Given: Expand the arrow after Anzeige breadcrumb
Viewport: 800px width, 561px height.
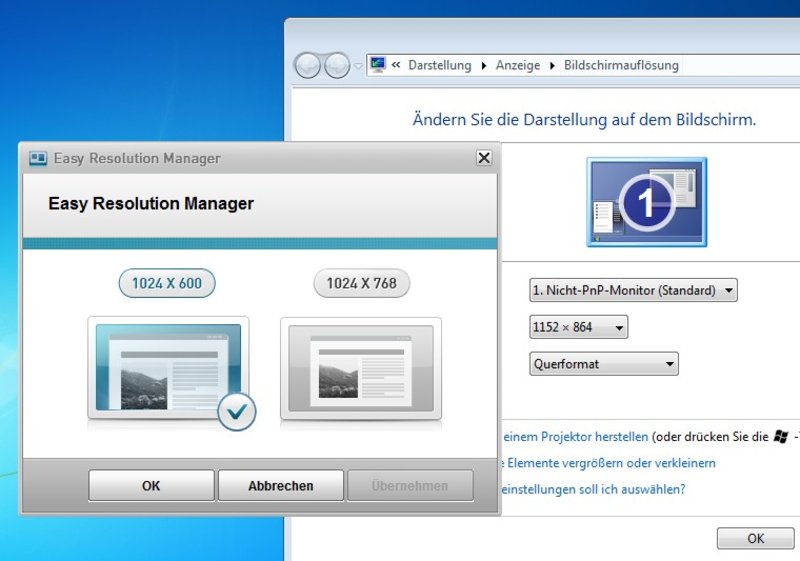Looking at the screenshot, I should (552, 66).
